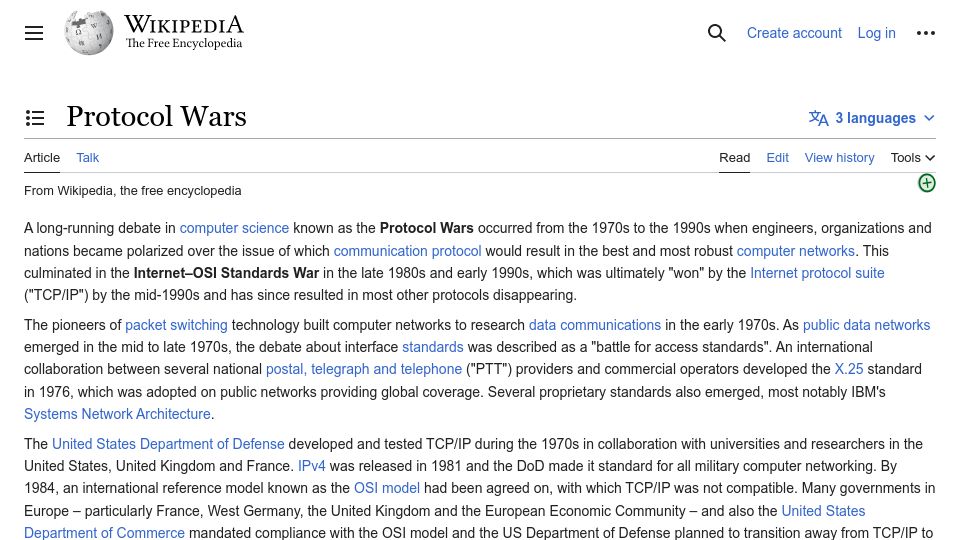This screenshot has width=960, height=540.
Task: Expand the 3 languages dropdown
Action: click(872, 118)
